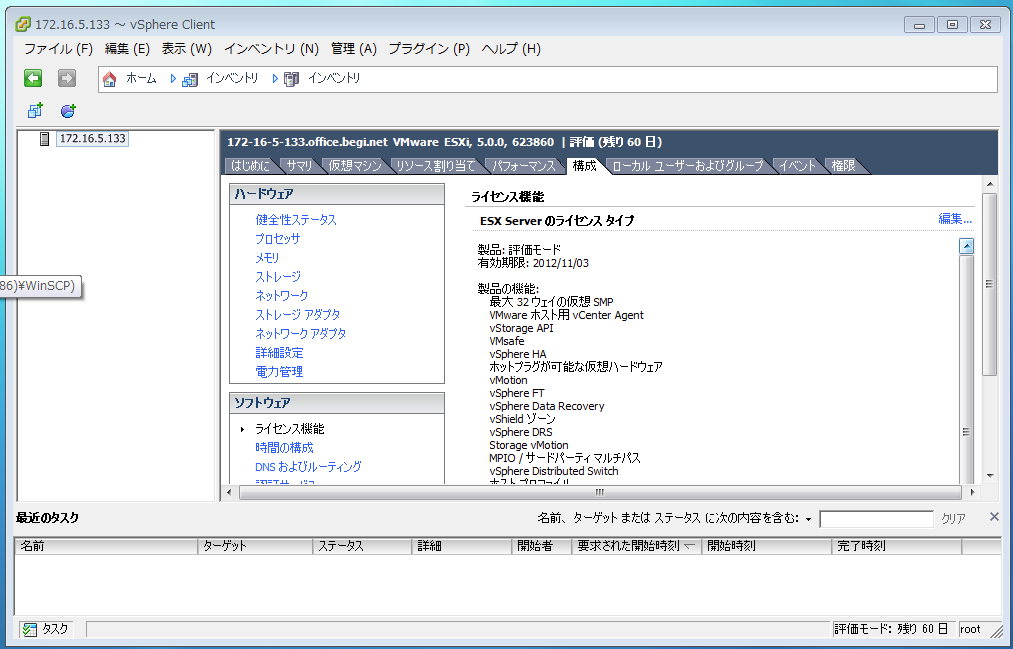Click the recent tasks filter text field
This screenshot has height=649, width=1013.
pyautogui.click(x=876, y=519)
